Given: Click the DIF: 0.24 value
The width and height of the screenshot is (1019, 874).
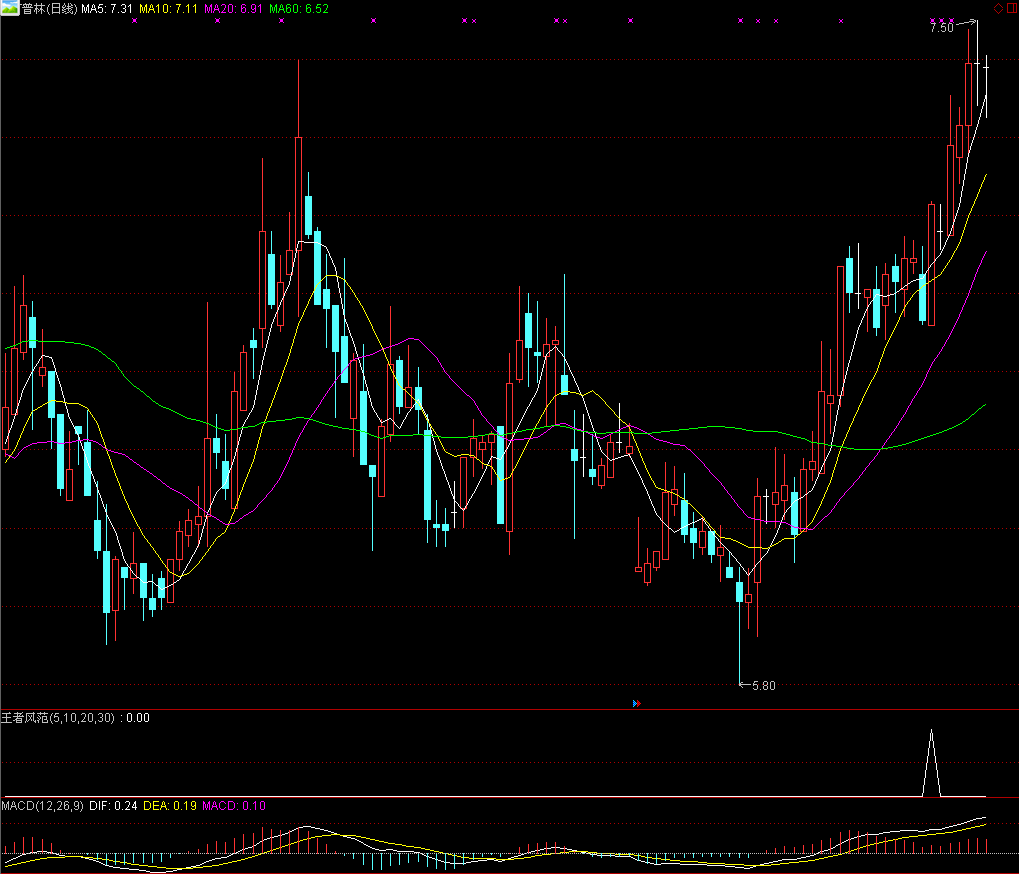Looking at the screenshot, I should [x=113, y=806].
